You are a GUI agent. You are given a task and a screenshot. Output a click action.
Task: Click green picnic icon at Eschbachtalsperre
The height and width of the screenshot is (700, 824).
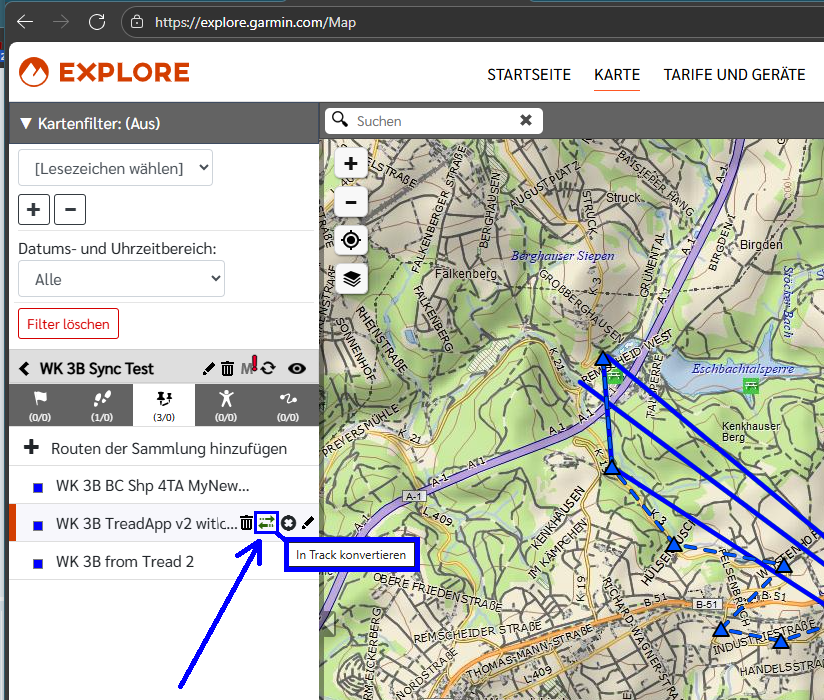click(x=751, y=386)
